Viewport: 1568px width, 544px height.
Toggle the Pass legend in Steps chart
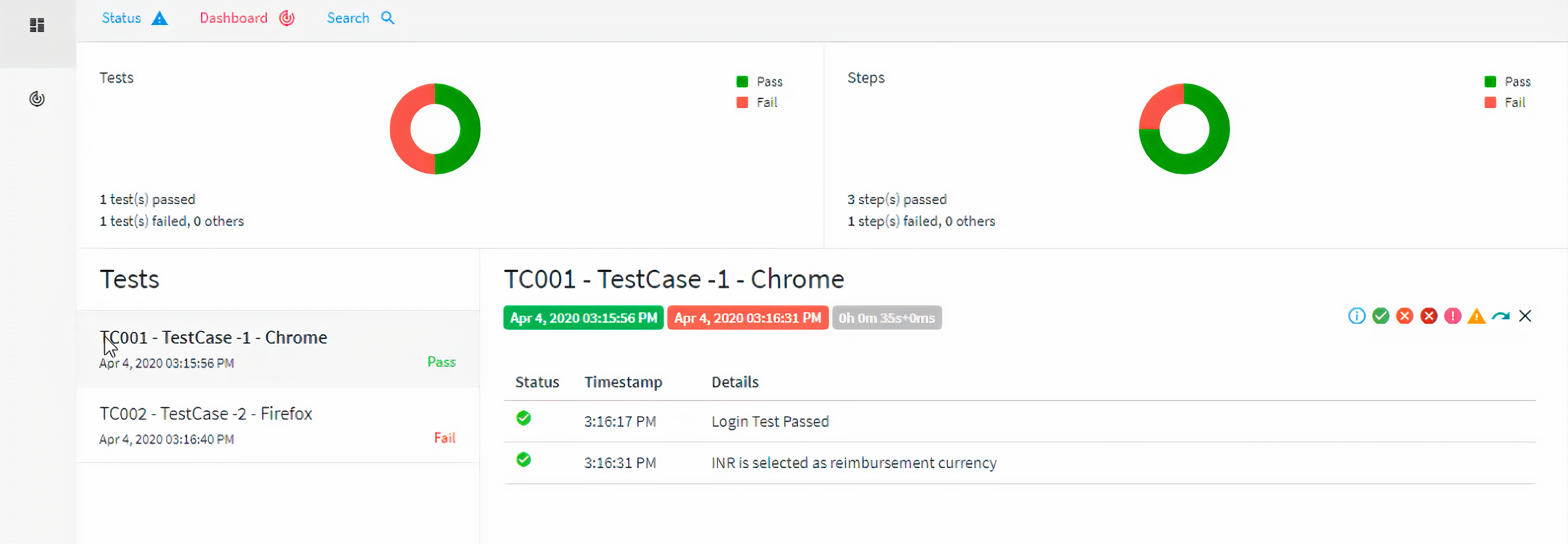pyautogui.click(x=1507, y=82)
